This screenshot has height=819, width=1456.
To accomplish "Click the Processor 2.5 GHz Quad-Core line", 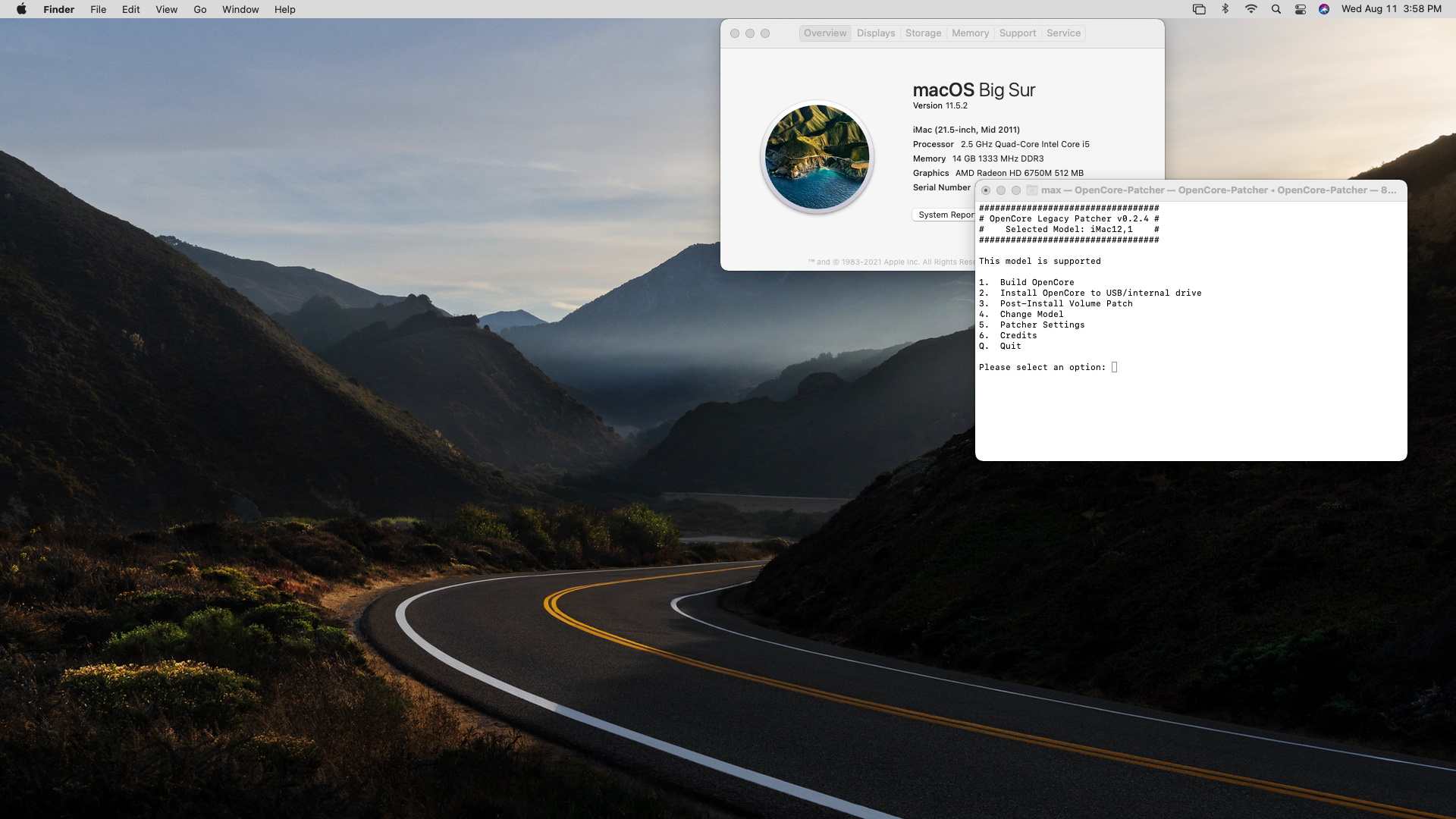I will (1001, 144).
